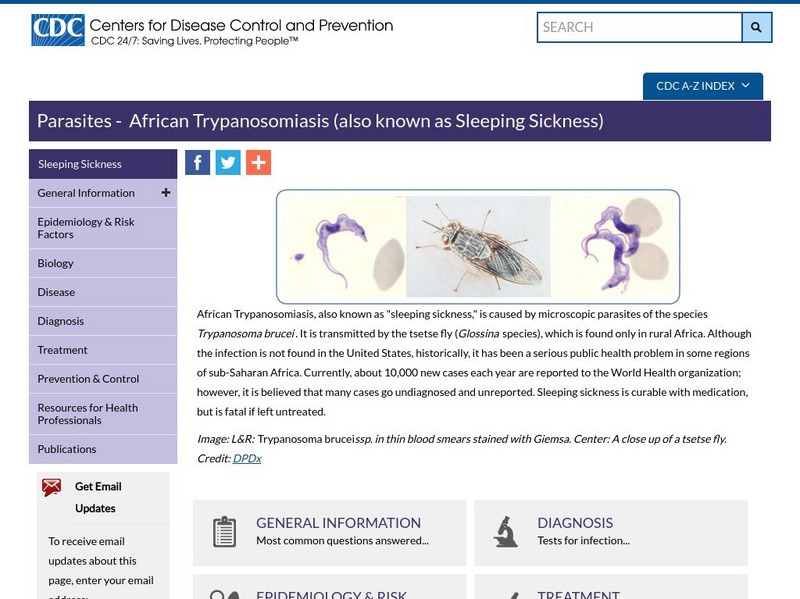Viewport: 800px width, 599px height.
Task: Open the CDC A-Z Index dropdown
Action: (702, 86)
